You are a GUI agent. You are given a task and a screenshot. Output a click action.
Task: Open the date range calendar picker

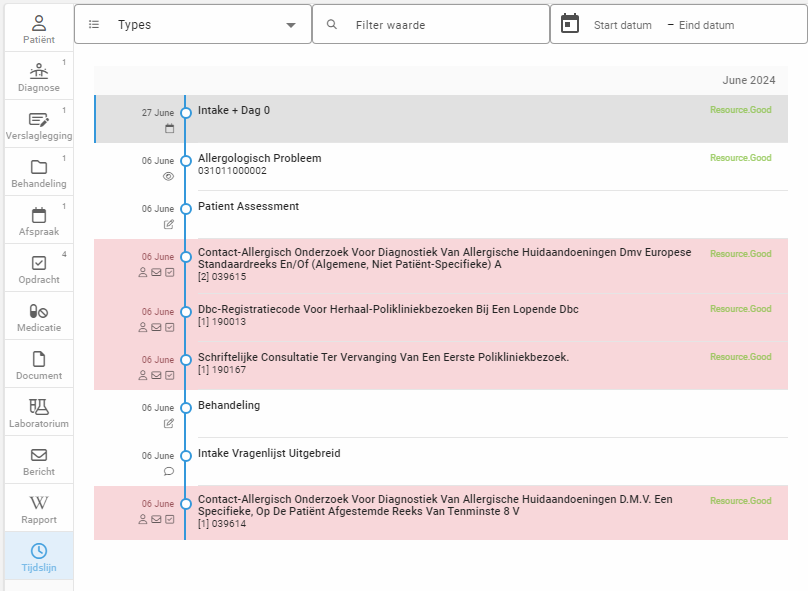coord(570,24)
